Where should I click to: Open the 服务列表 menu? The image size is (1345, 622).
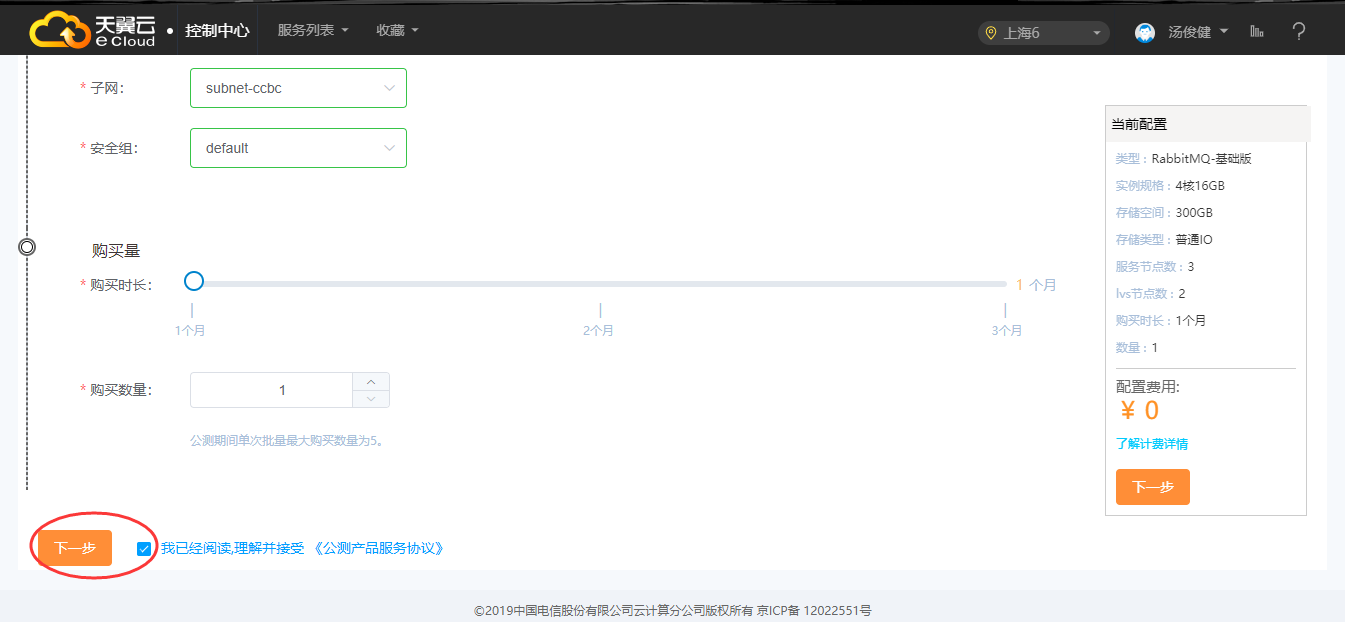313,30
